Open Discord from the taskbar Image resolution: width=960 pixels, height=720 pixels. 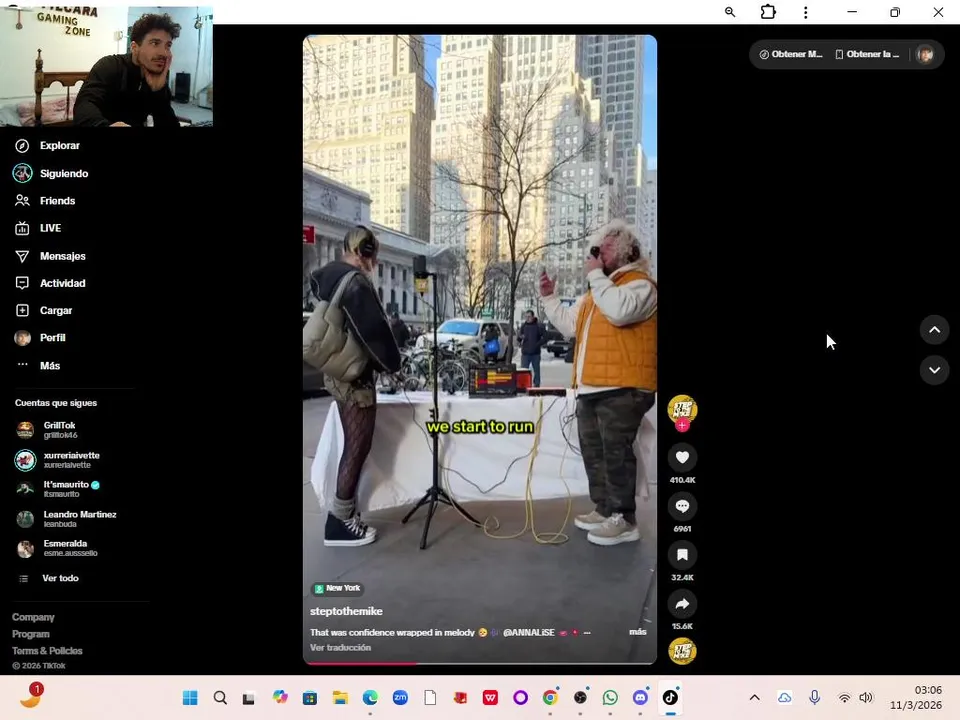640,697
